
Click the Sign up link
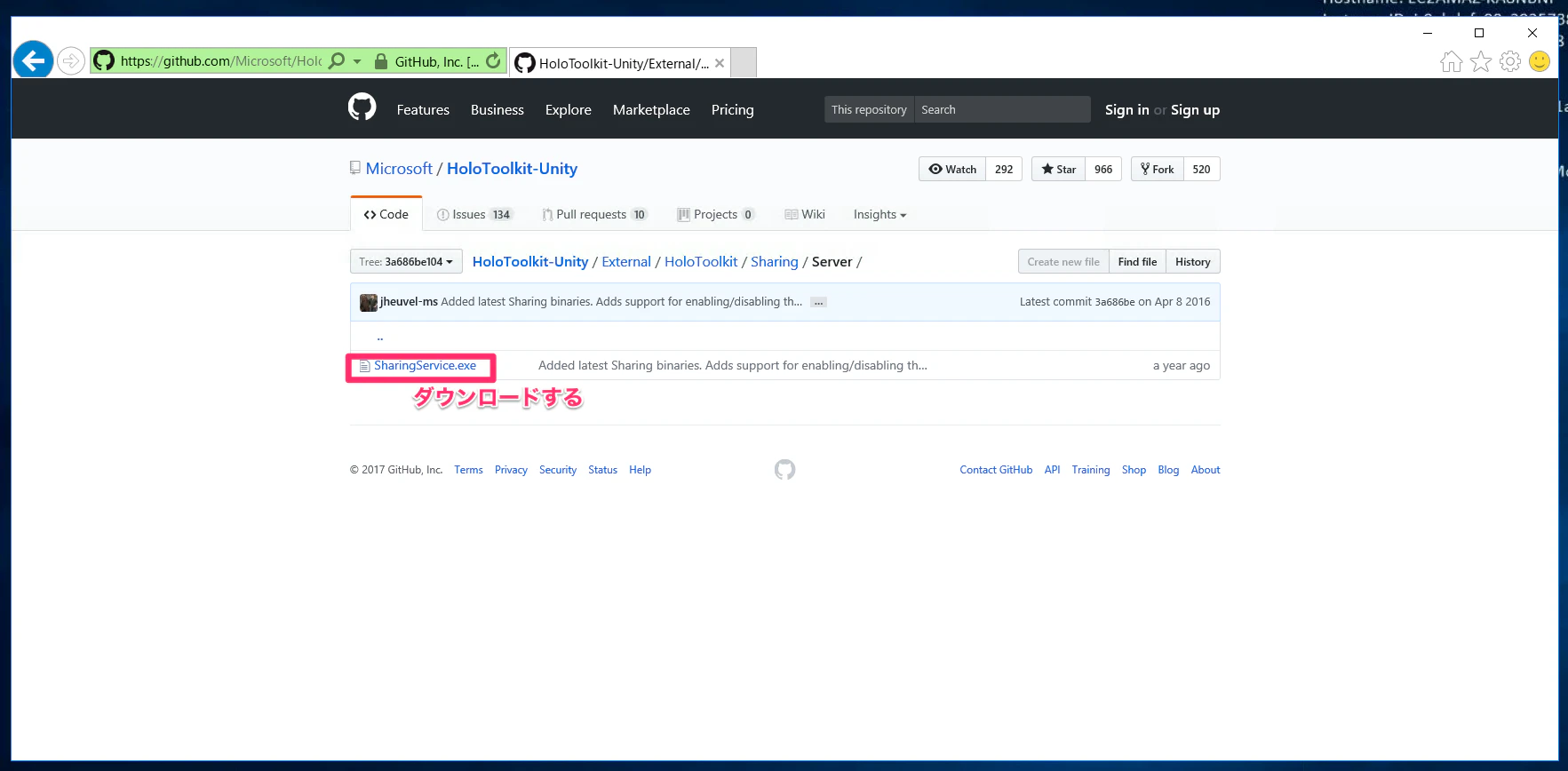pyautogui.click(x=1195, y=109)
